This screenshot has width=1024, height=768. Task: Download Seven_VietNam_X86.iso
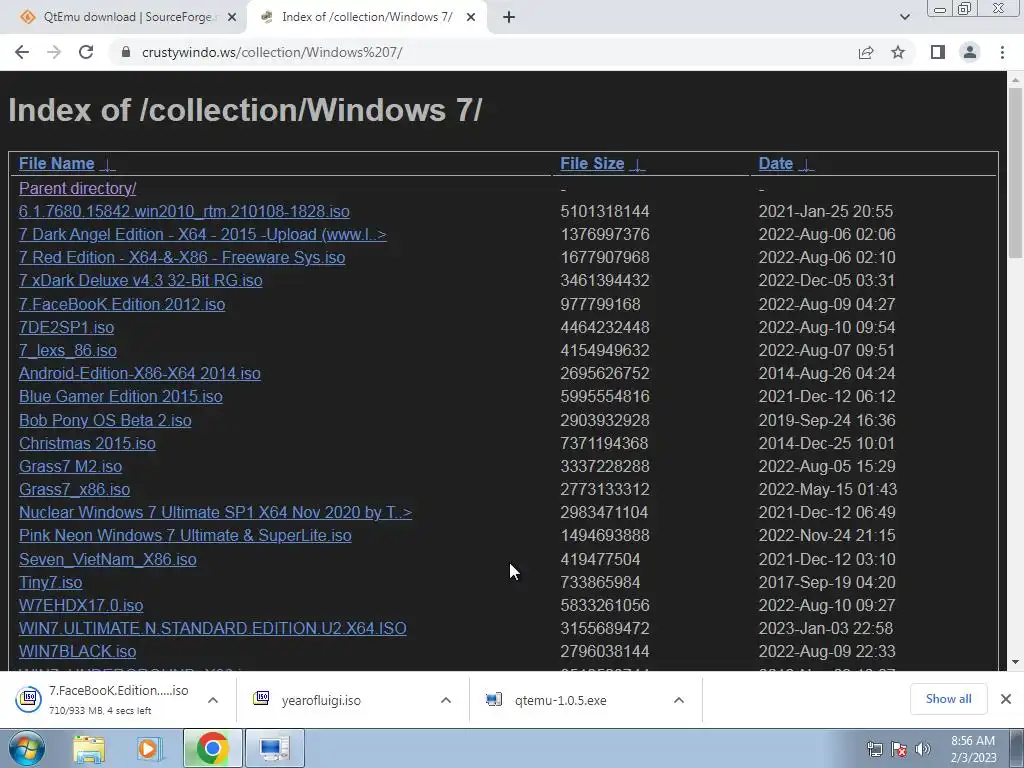(108, 560)
